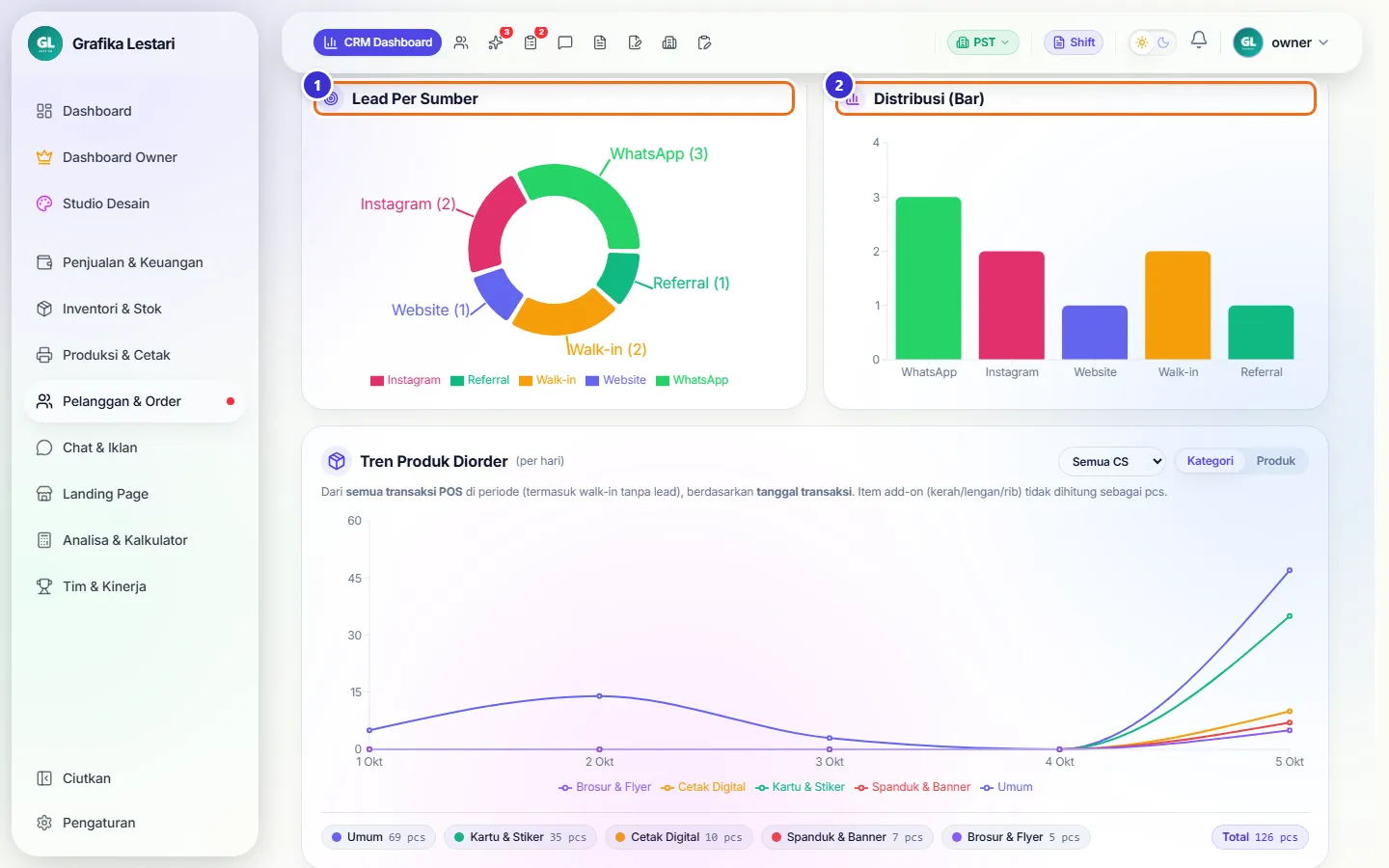
Task: Open Analisa & Kalkulator in sidebar
Action: pyautogui.click(x=135, y=540)
